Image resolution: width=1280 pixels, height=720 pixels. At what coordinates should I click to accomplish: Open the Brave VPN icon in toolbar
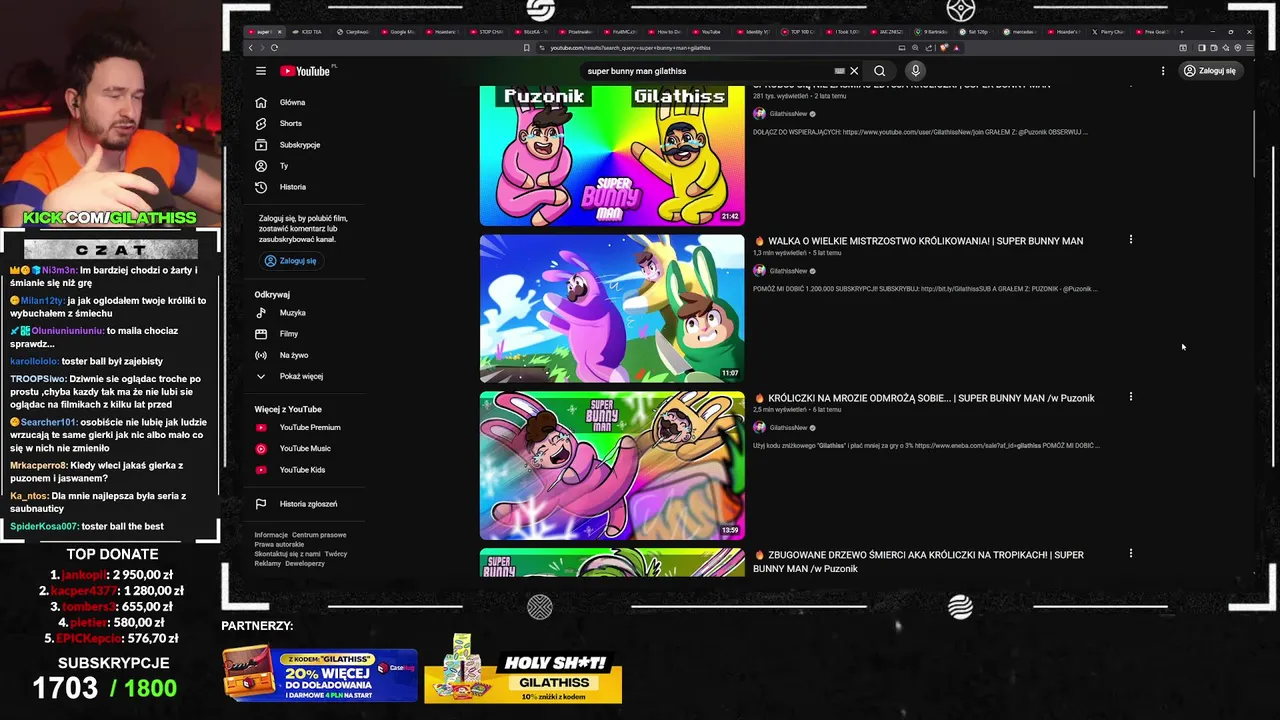[1237, 47]
